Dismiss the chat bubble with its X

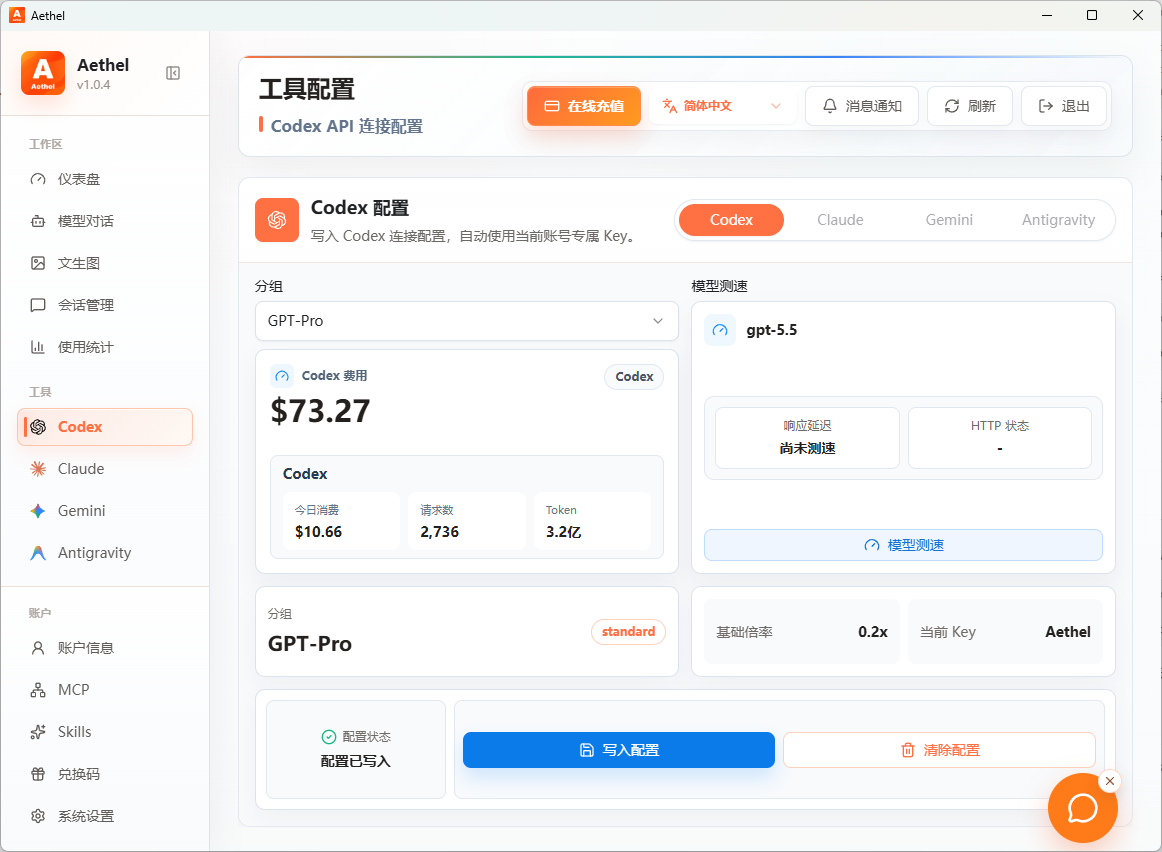tap(1109, 781)
